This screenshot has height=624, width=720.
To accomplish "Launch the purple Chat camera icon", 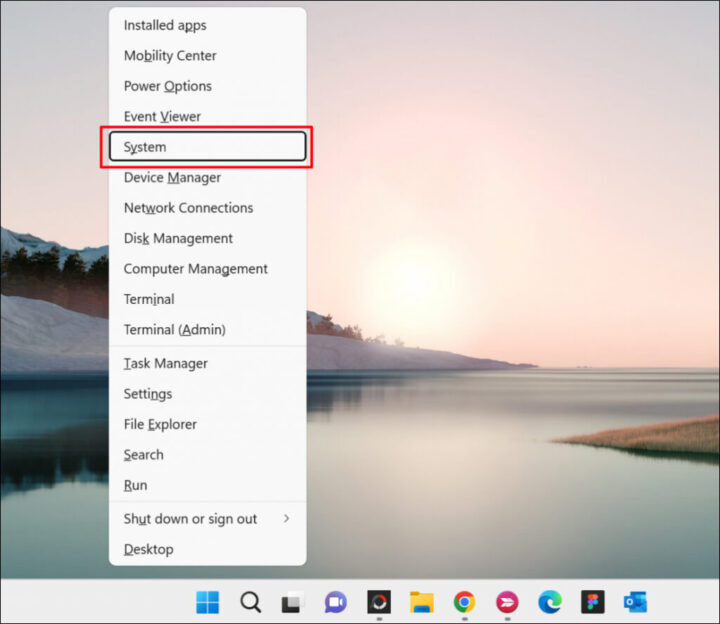I will click(x=336, y=602).
